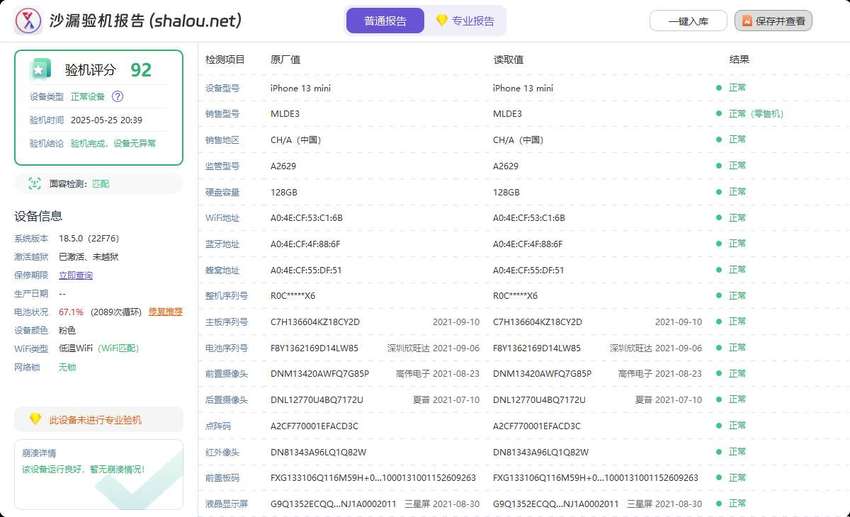
Task: Switch to the 普通报告 tab
Action: [x=385, y=21]
